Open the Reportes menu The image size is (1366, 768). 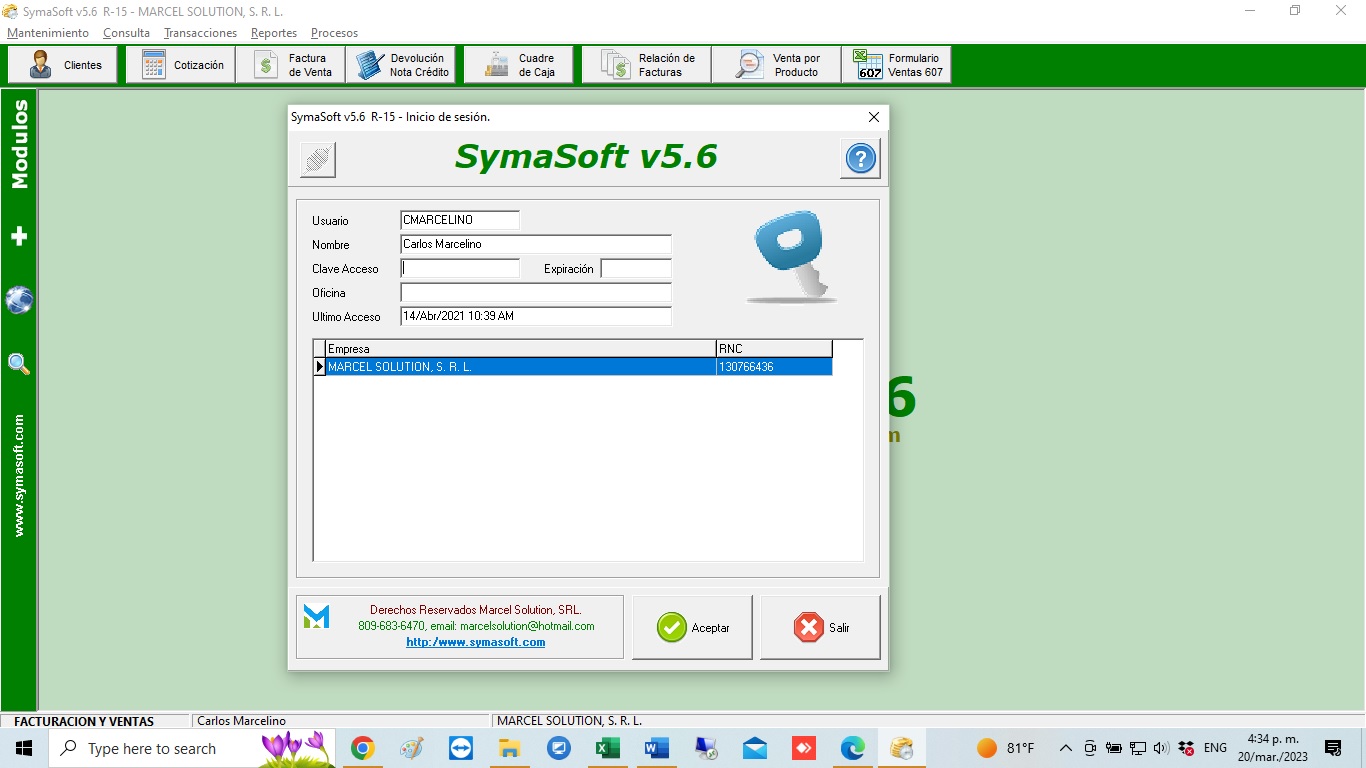[274, 33]
